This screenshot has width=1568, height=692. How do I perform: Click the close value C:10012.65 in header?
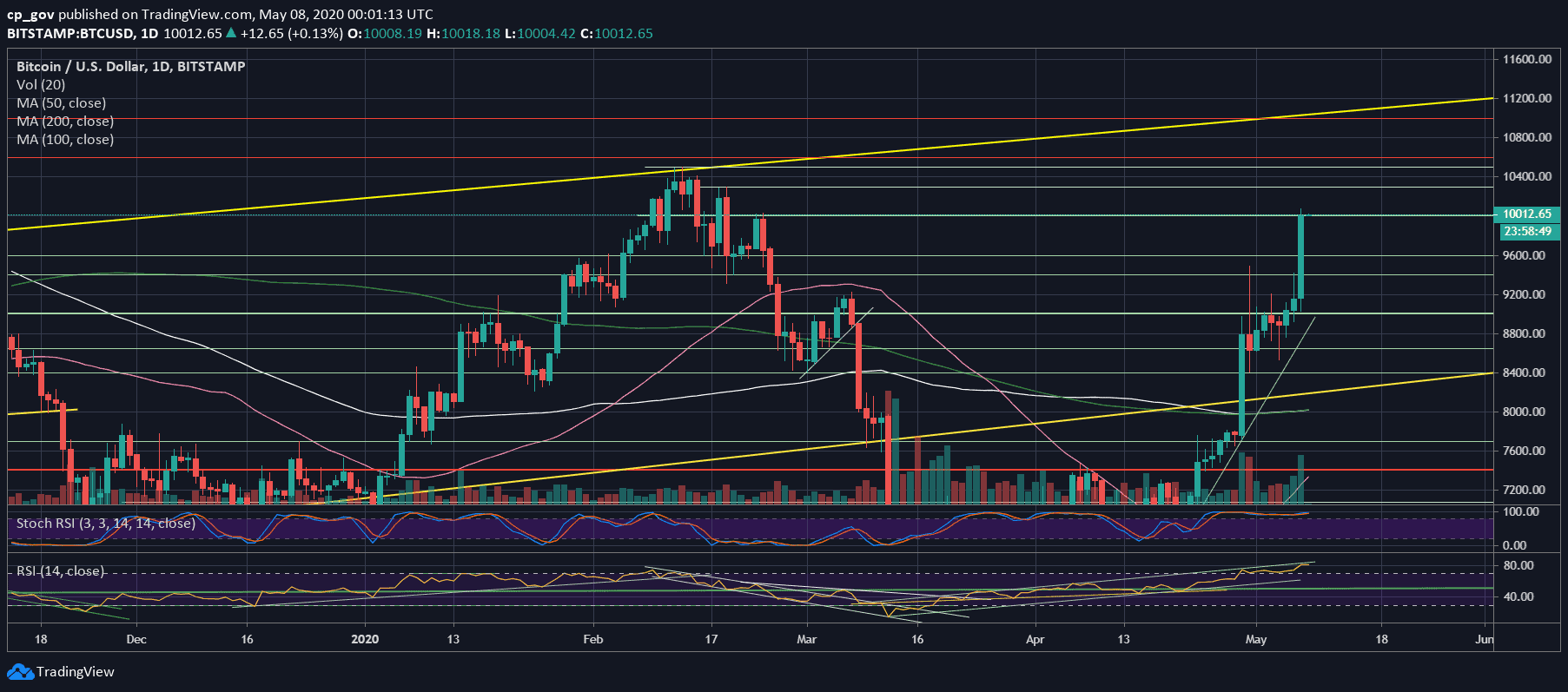pyautogui.click(x=616, y=33)
